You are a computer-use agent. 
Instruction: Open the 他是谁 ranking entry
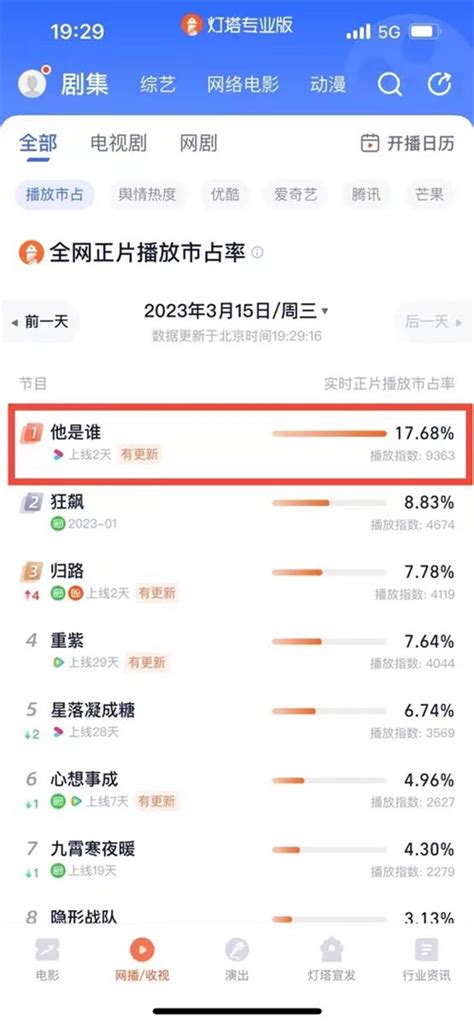[x=237, y=443]
